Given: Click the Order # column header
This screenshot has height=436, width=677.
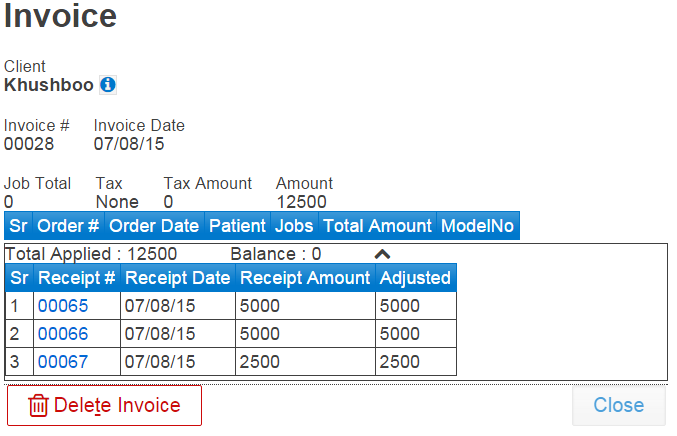Looking at the screenshot, I should (x=68, y=226).
